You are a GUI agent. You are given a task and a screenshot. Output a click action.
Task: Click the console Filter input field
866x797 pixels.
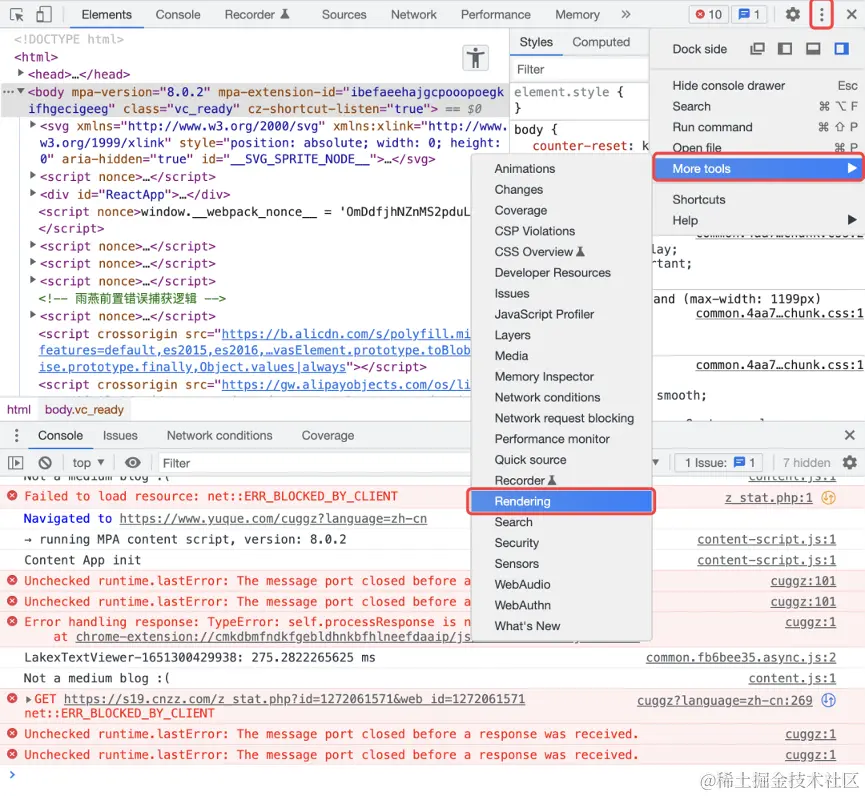click(x=315, y=463)
